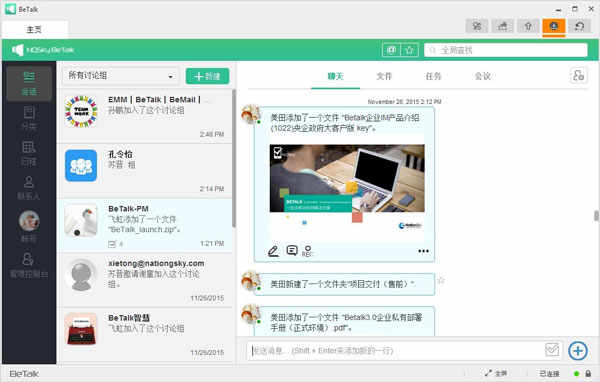Open the three-dots more menu on file message

click(x=423, y=251)
